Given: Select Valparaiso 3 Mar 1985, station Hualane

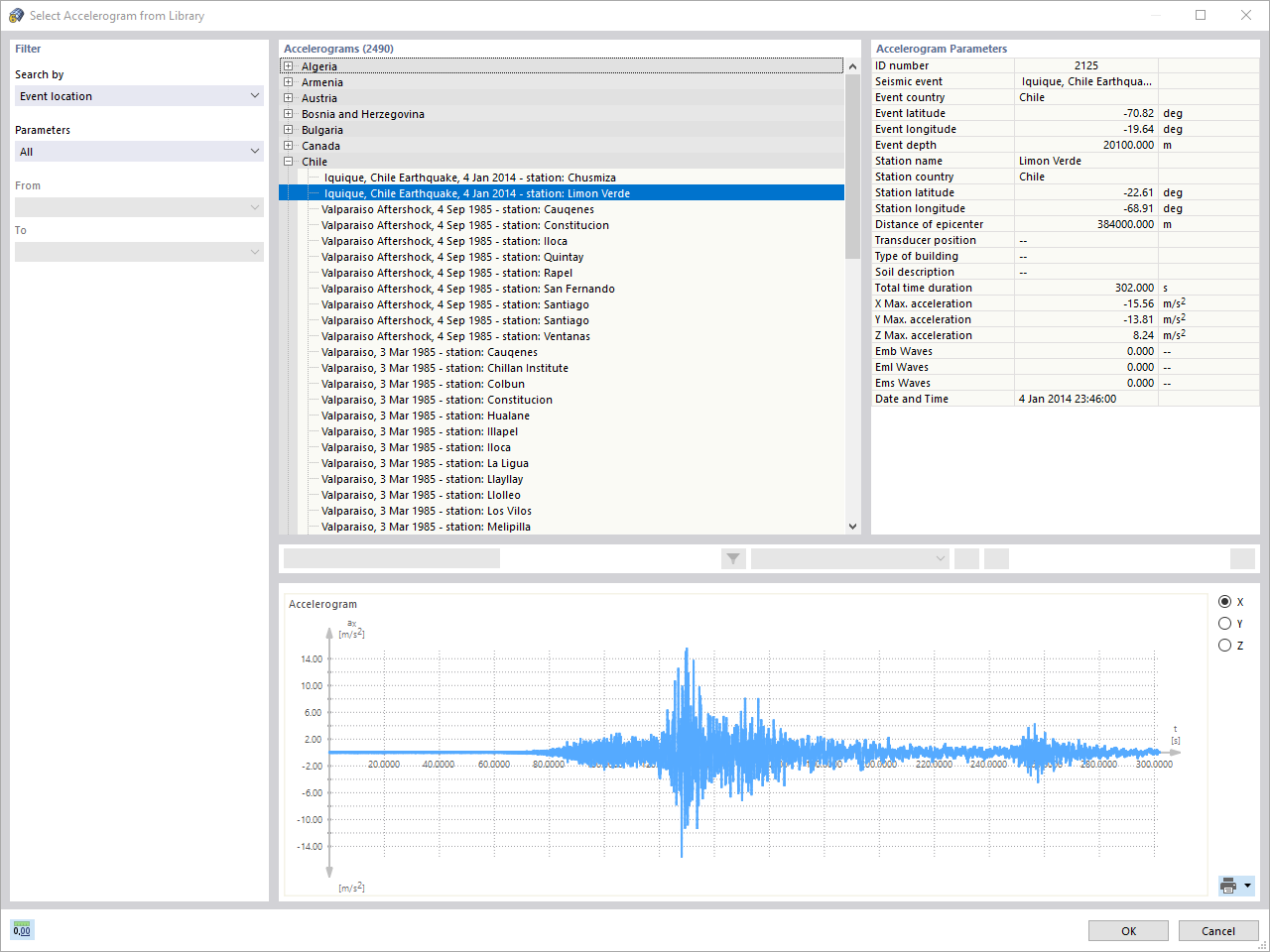Looking at the screenshot, I should point(426,416).
